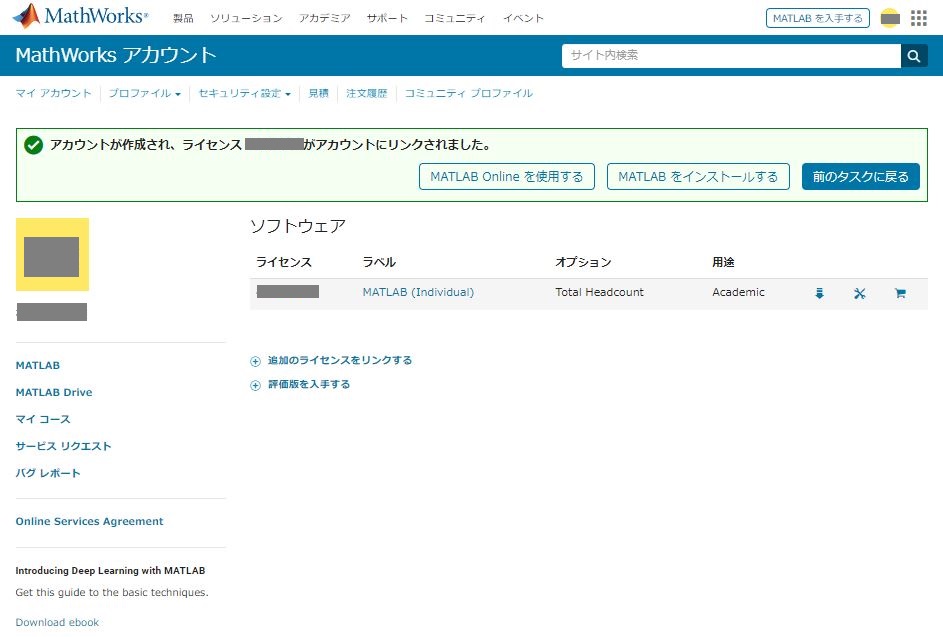Click the Download ebook link
The image size is (943, 637).
click(57, 623)
